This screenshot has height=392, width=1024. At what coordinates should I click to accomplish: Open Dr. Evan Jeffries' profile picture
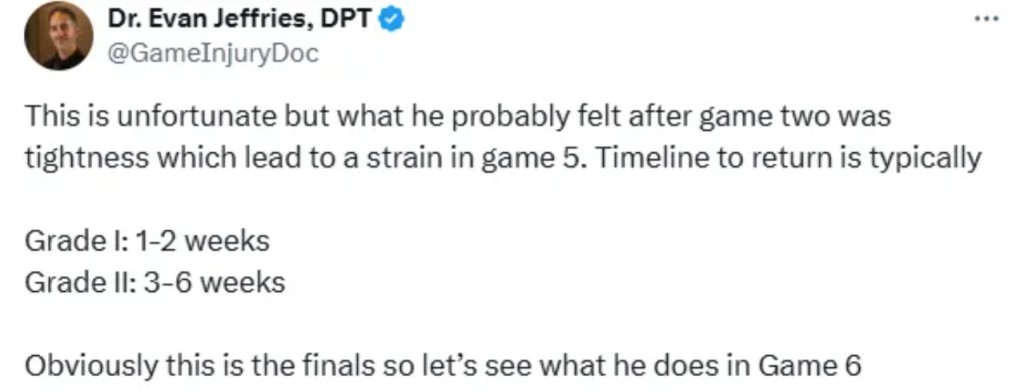click(59, 36)
